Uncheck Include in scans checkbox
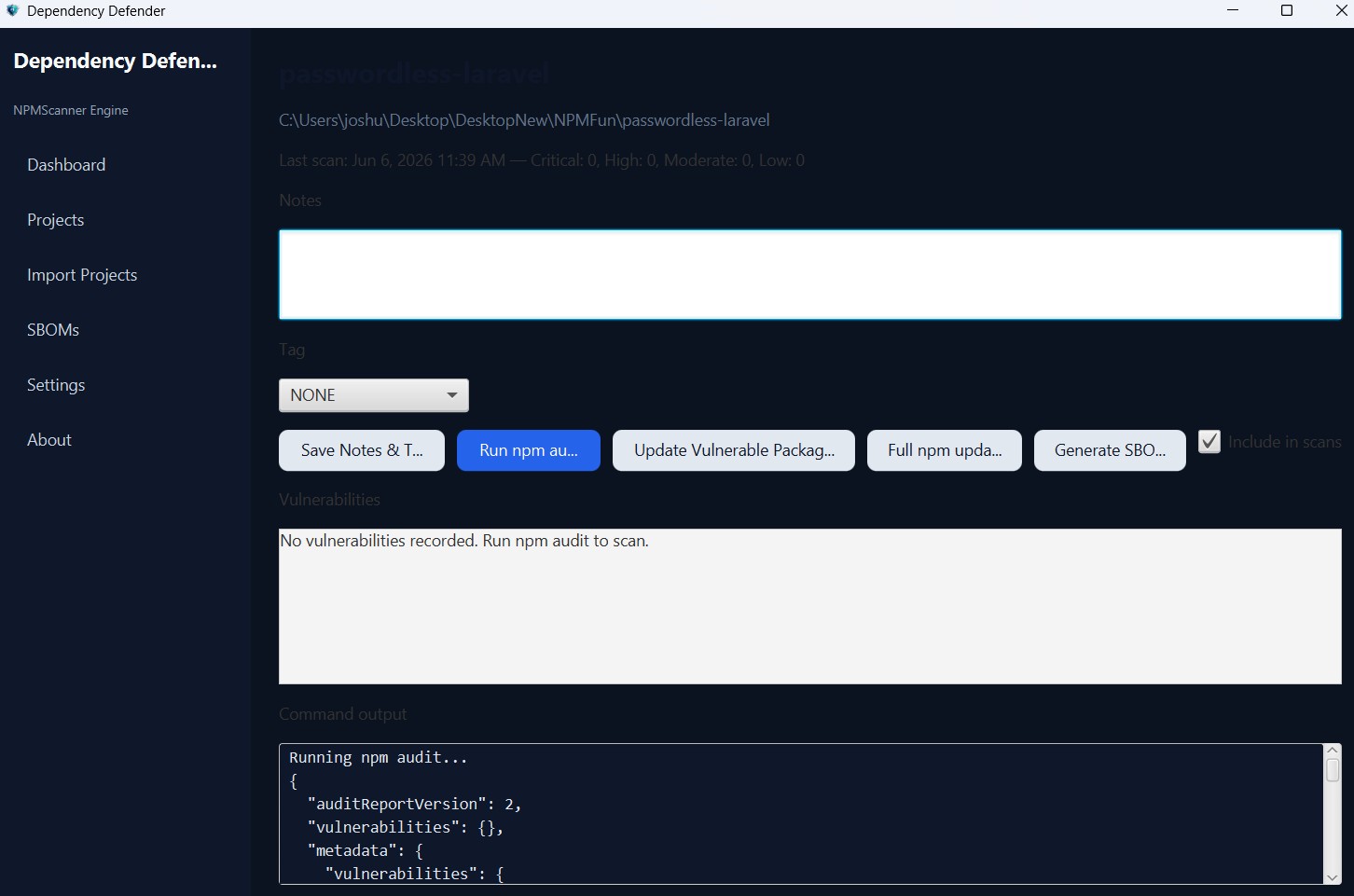The height and width of the screenshot is (896, 1354). [1209, 442]
